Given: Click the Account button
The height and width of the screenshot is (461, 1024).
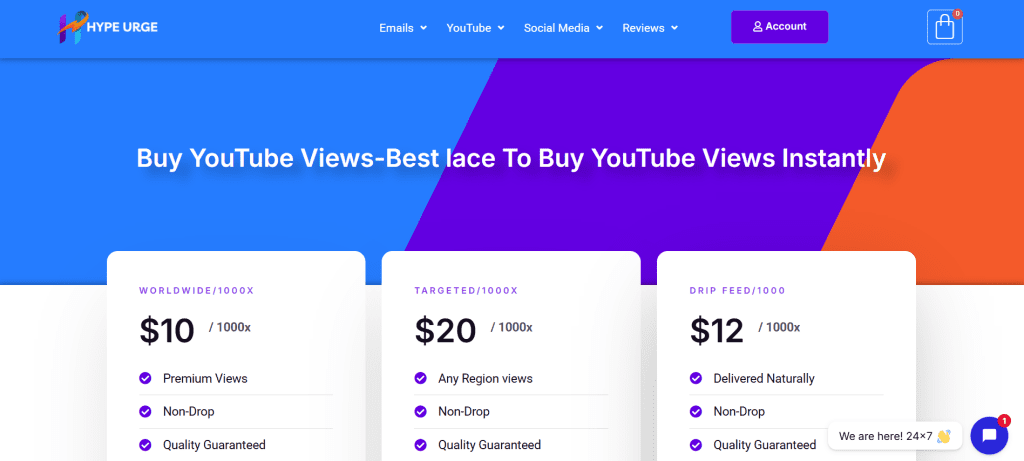Looking at the screenshot, I should (x=779, y=27).
